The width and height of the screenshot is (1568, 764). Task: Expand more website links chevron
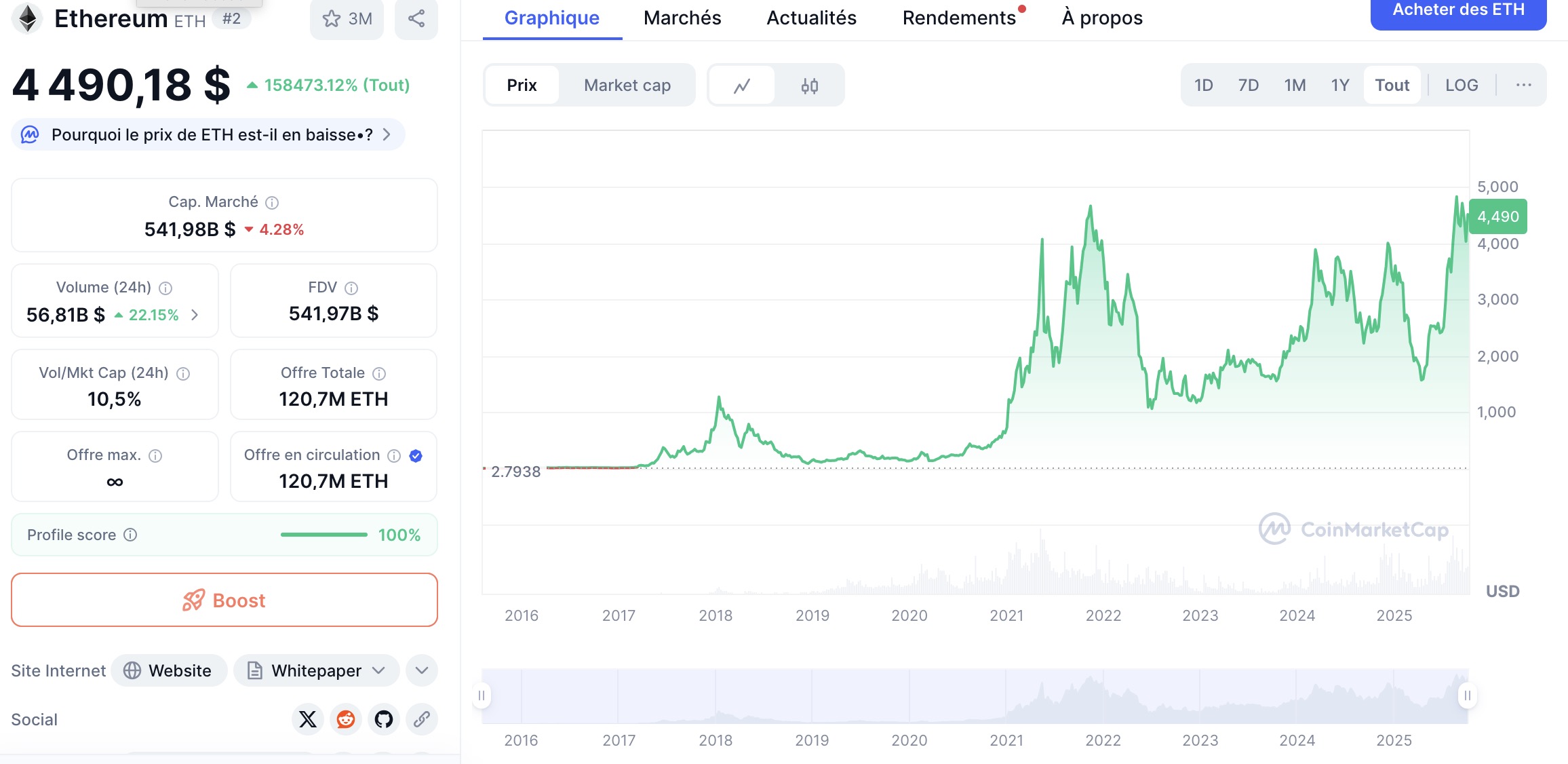[x=422, y=670]
